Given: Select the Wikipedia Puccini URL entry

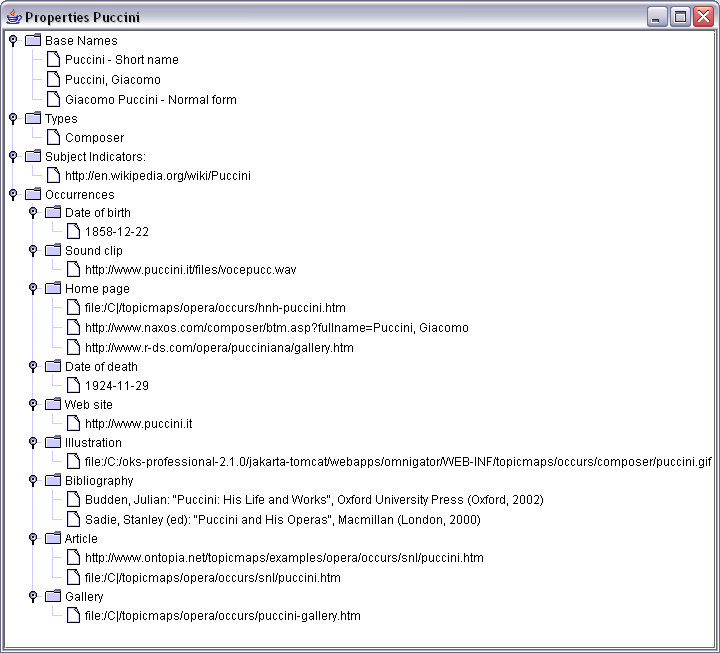Looking at the screenshot, I should tap(157, 176).
